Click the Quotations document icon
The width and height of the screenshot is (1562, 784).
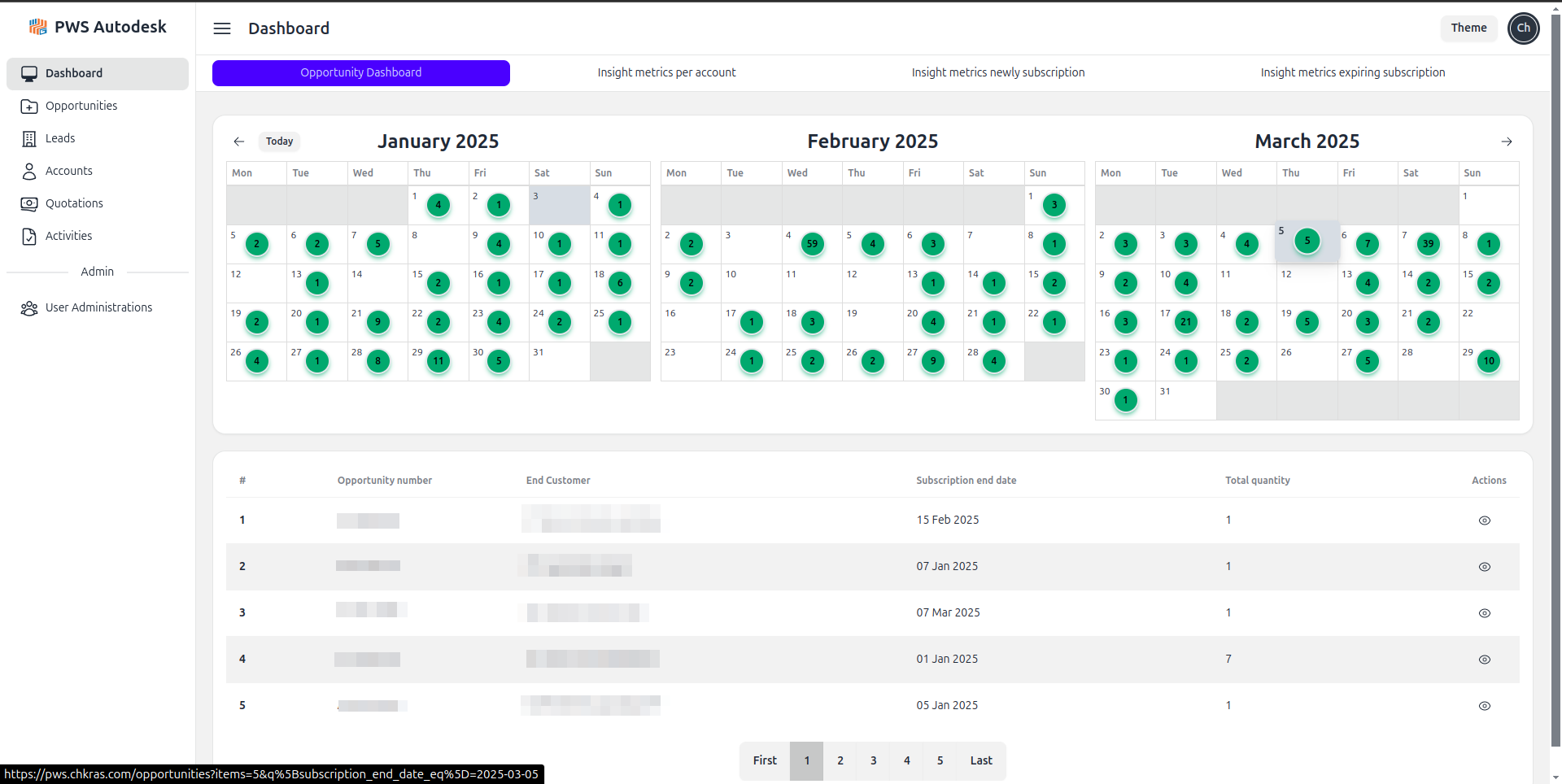coord(30,203)
